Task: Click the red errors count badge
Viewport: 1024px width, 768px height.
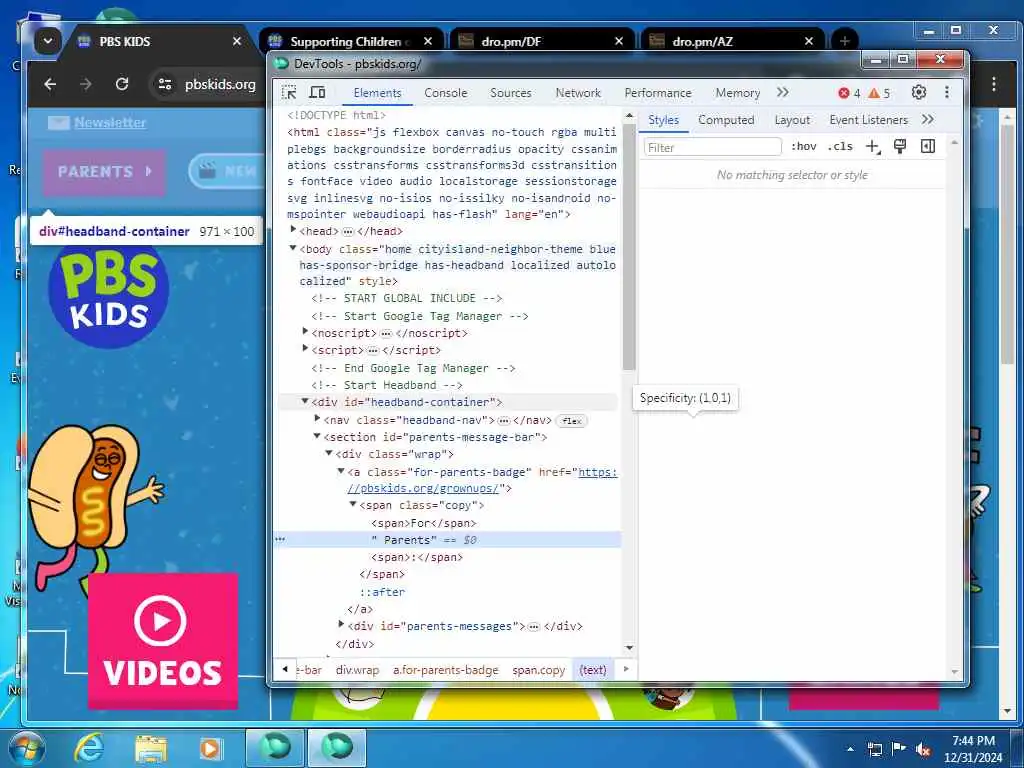Action: [x=849, y=93]
